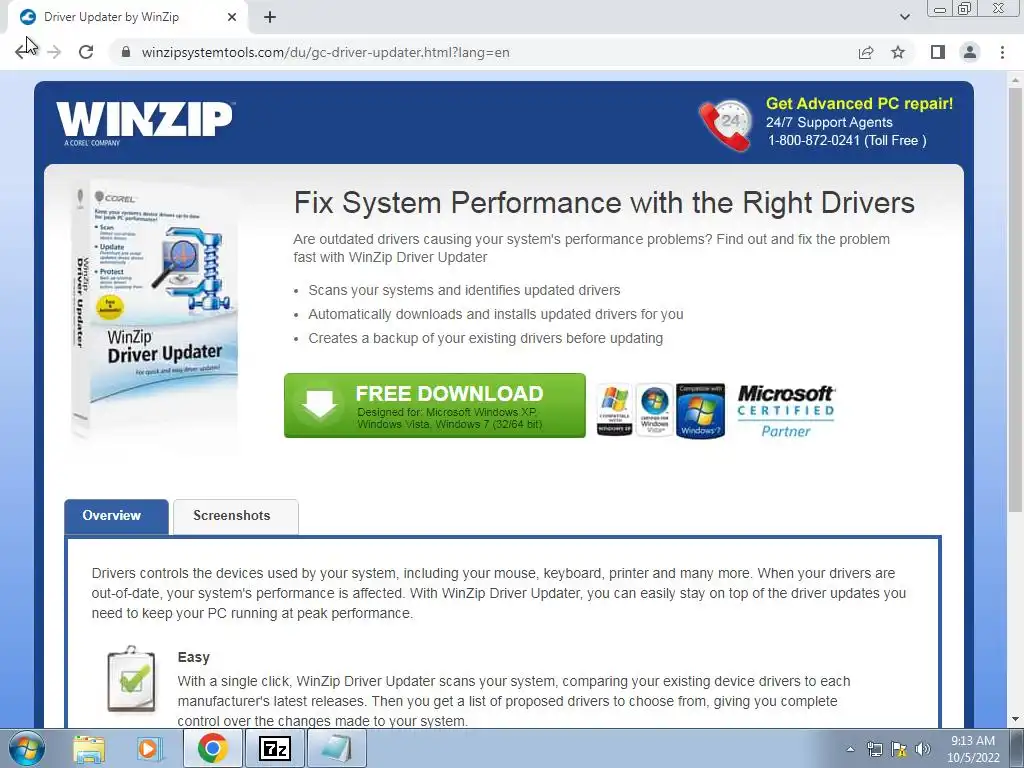Click the Windows 7 compatible badge
The width and height of the screenshot is (1024, 768).
coord(701,411)
